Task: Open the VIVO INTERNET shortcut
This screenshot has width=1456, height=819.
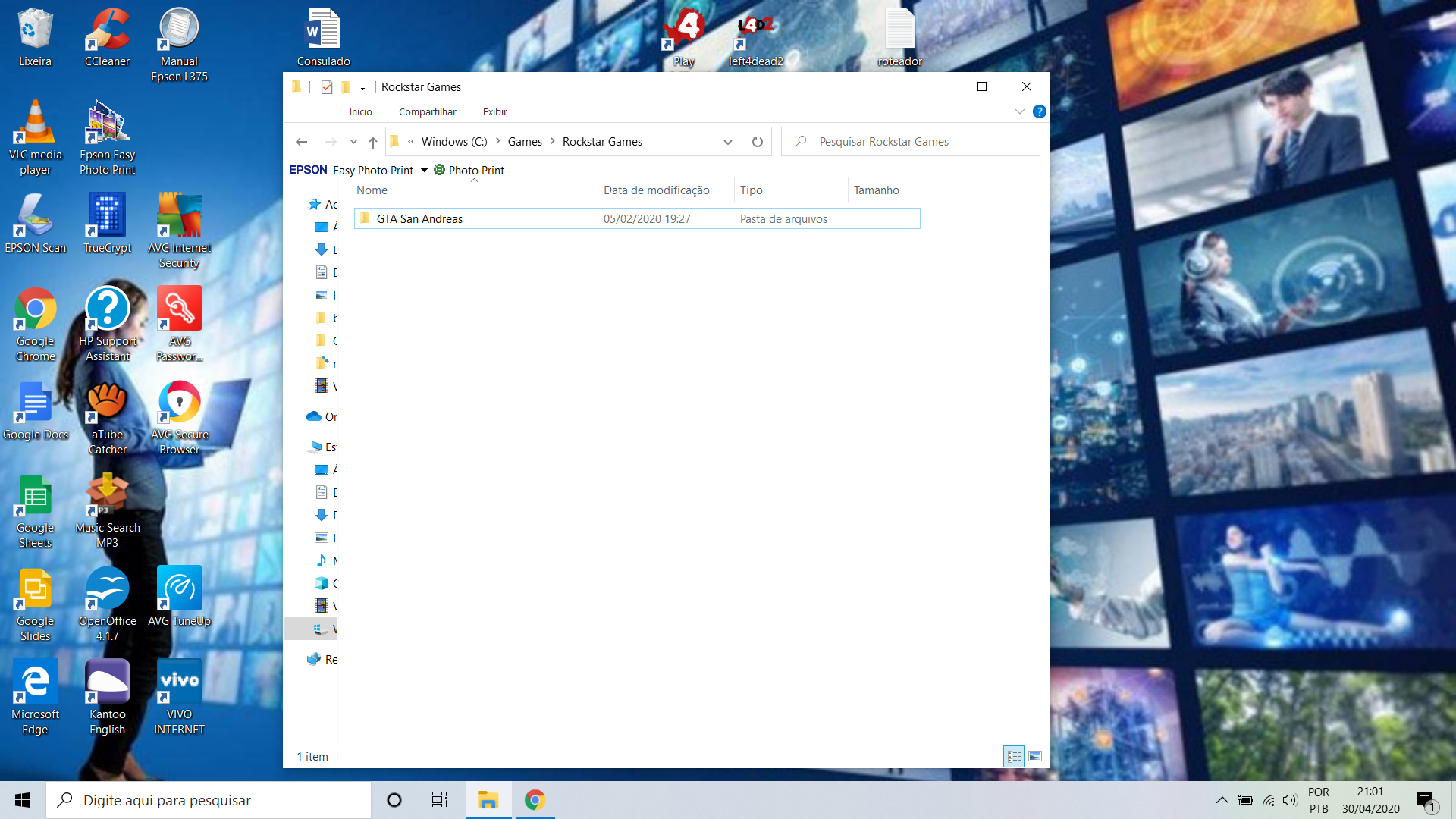Action: click(x=179, y=698)
